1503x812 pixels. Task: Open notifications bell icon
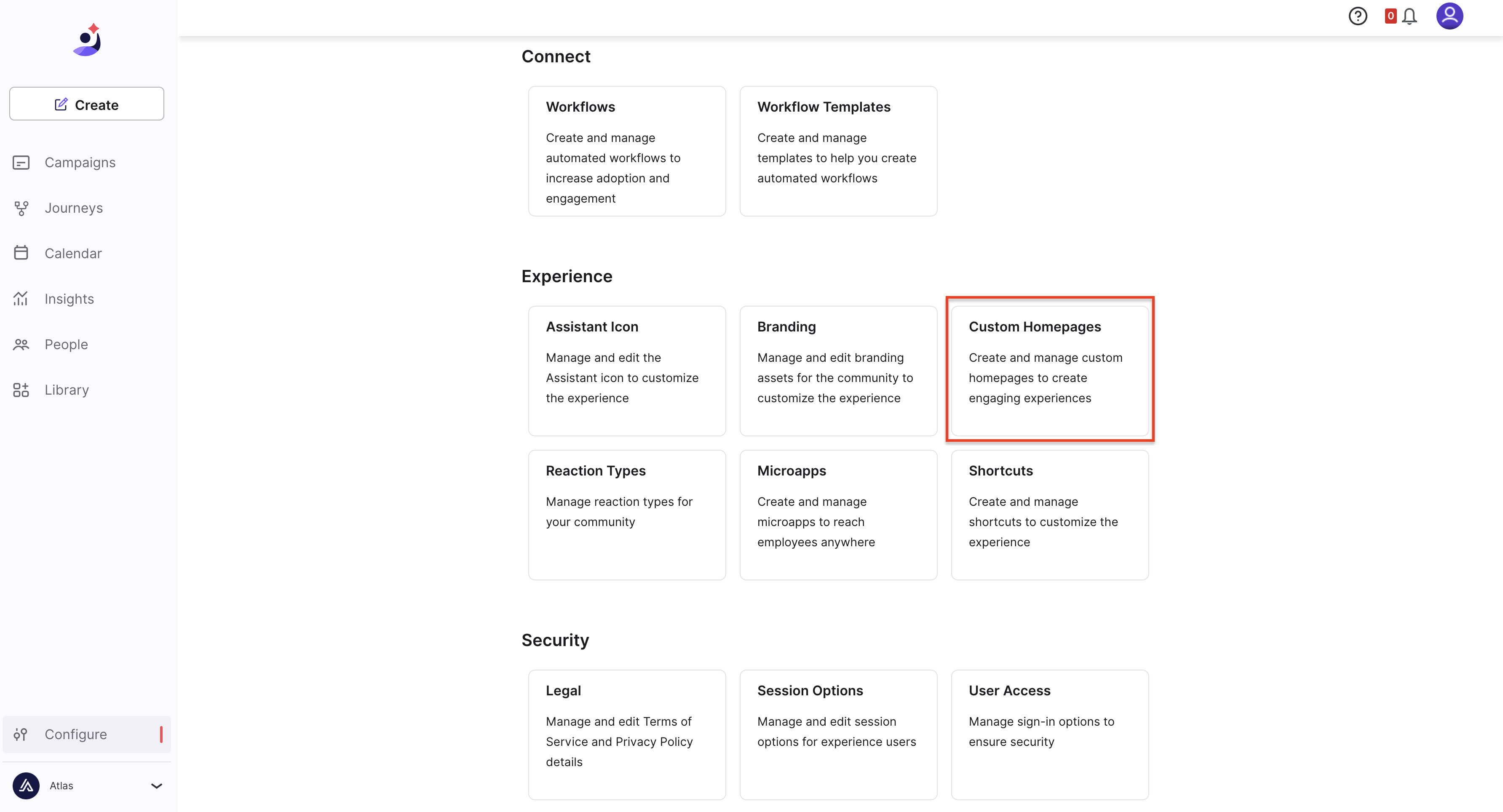[1409, 16]
